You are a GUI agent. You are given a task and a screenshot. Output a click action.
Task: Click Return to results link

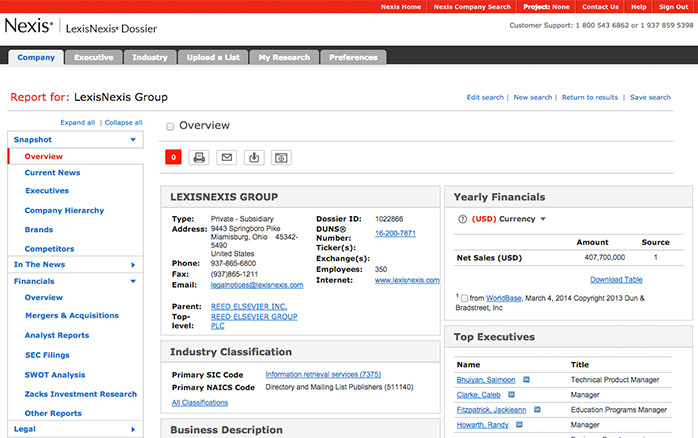590,97
